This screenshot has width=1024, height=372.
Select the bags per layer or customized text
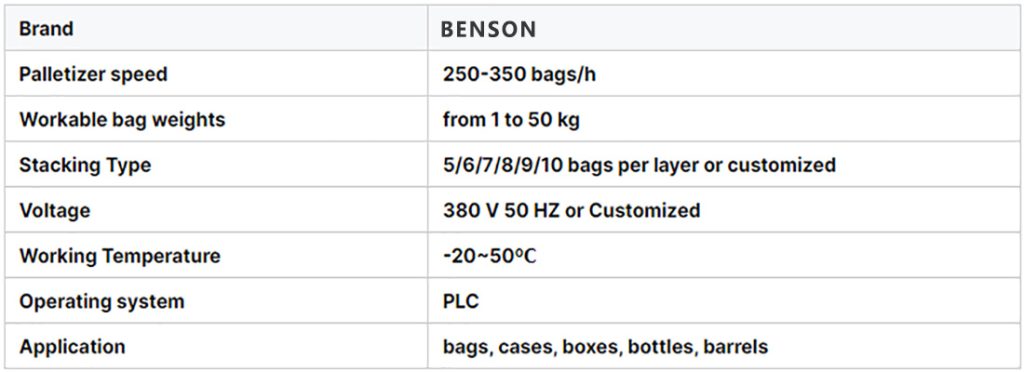coord(702,165)
